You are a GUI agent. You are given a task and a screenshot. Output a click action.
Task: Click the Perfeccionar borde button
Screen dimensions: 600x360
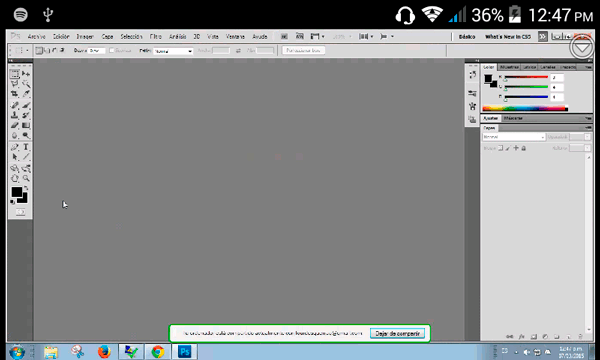click(x=303, y=50)
